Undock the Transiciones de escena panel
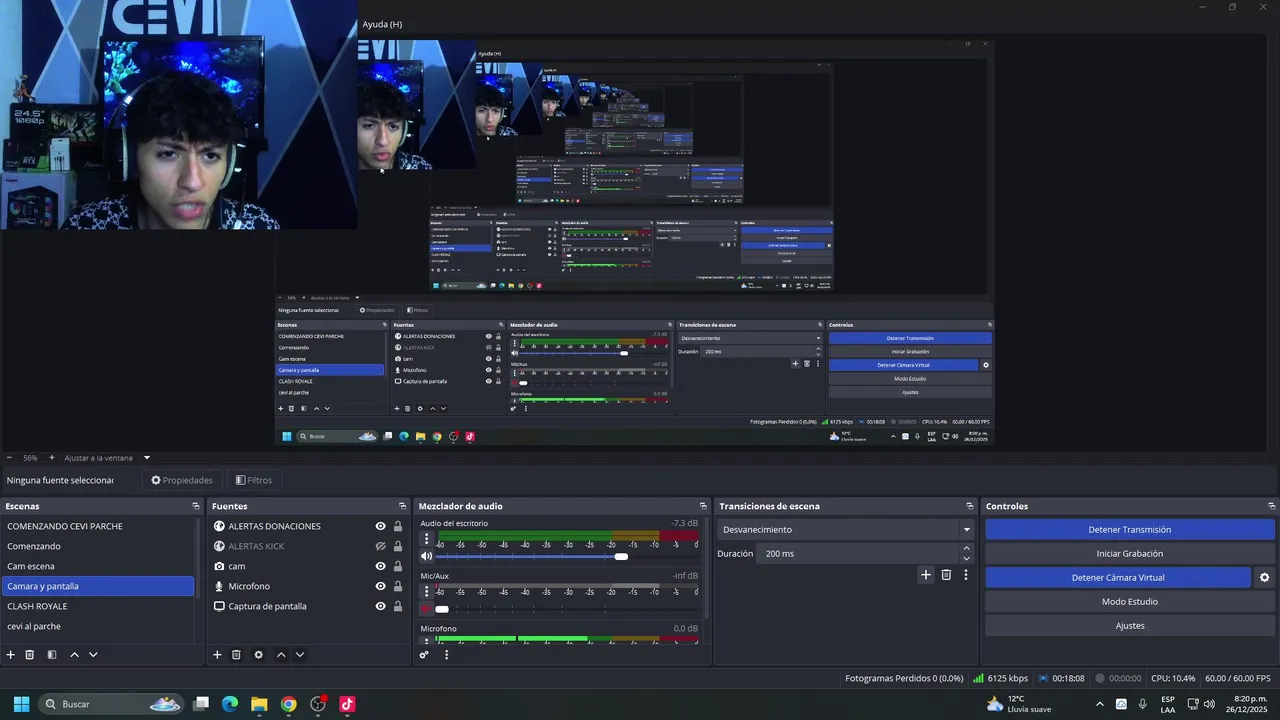This screenshot has width=1280, height=720. [x=969, y=506]
